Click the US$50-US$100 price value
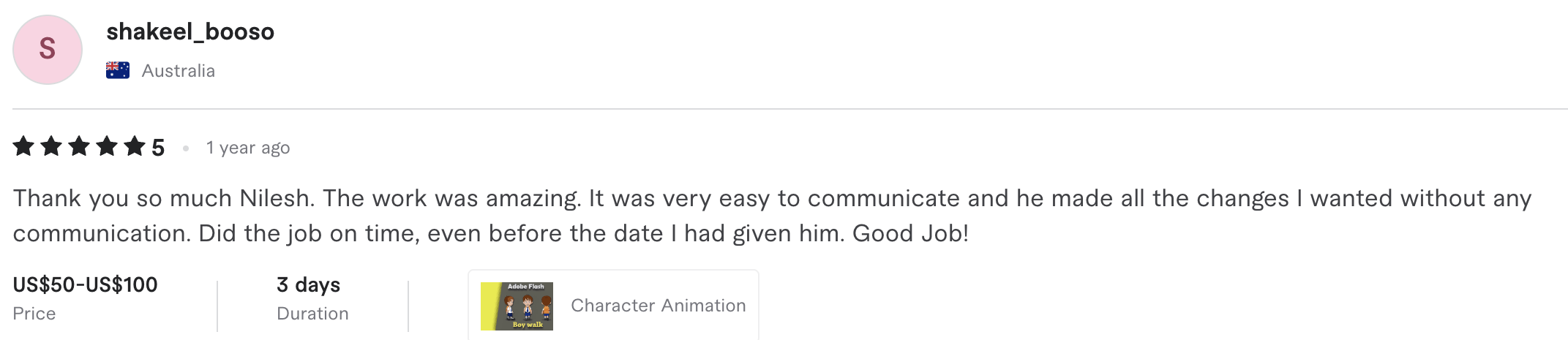The width and height of the screenshot is (1568, 340). (x=85, y=284)
